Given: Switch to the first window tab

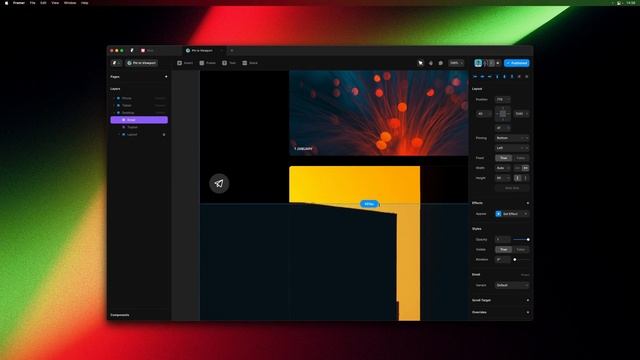Looking at the screenshot, I should 159,50.
